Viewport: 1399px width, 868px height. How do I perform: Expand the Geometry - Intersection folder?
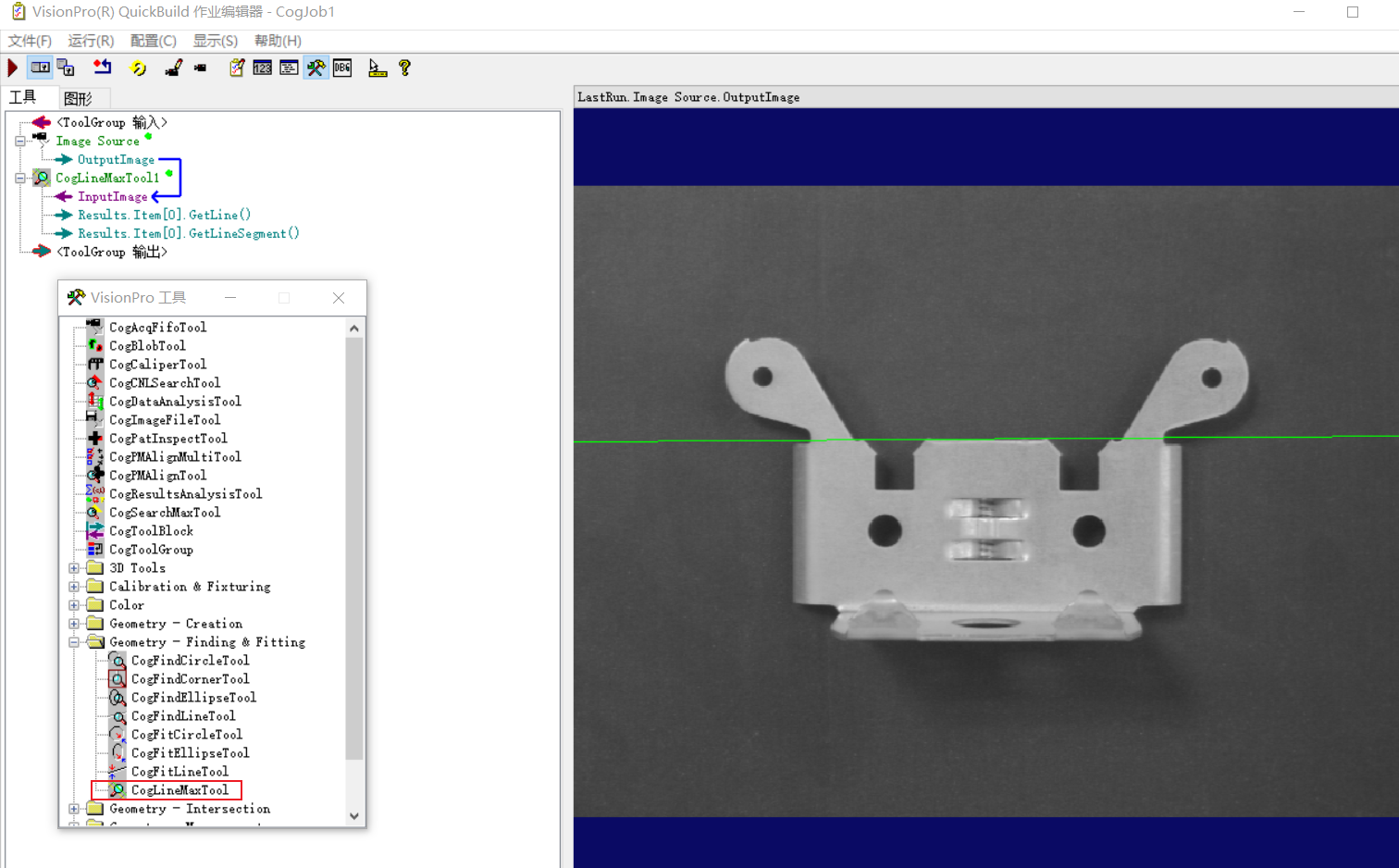pos(74,808)
